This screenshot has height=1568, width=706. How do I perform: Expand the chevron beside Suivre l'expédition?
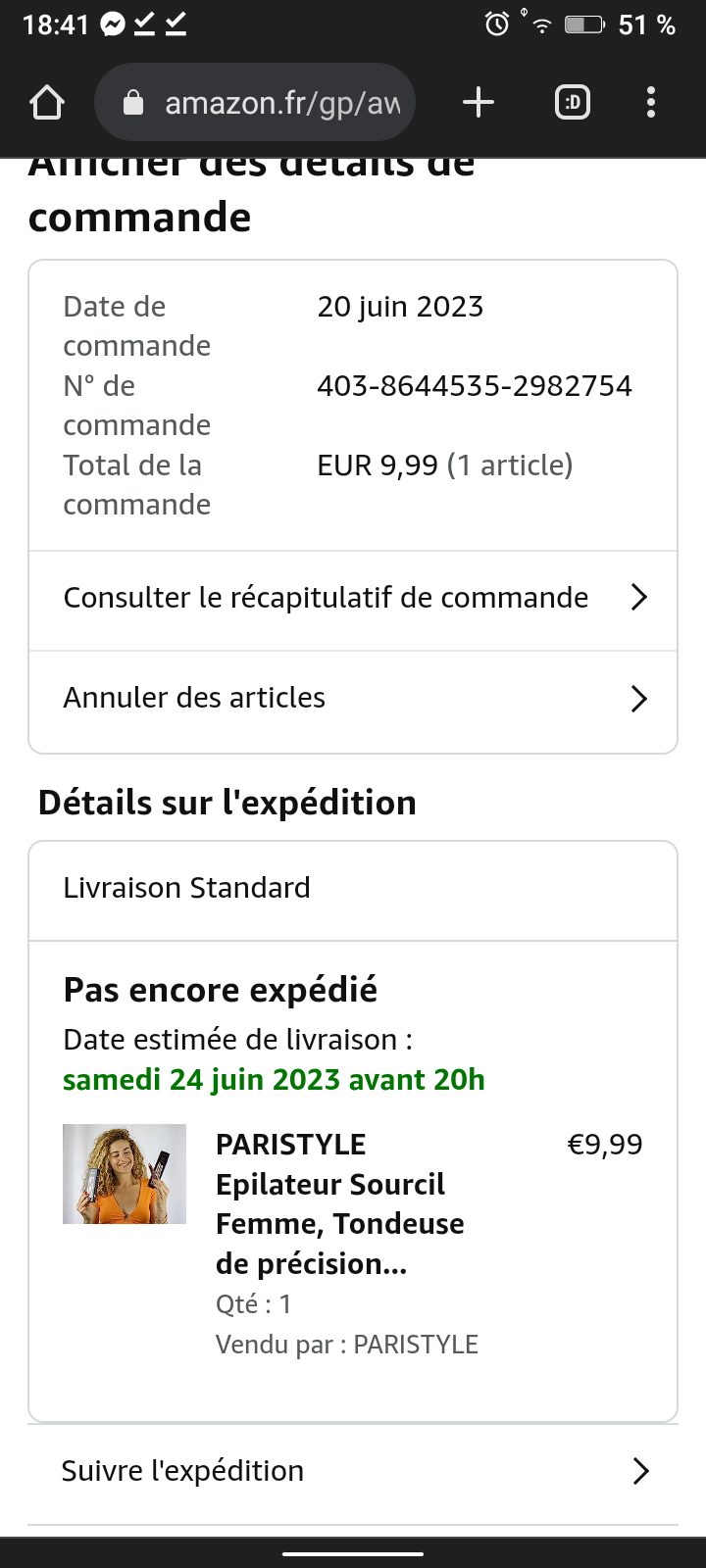641,1471
